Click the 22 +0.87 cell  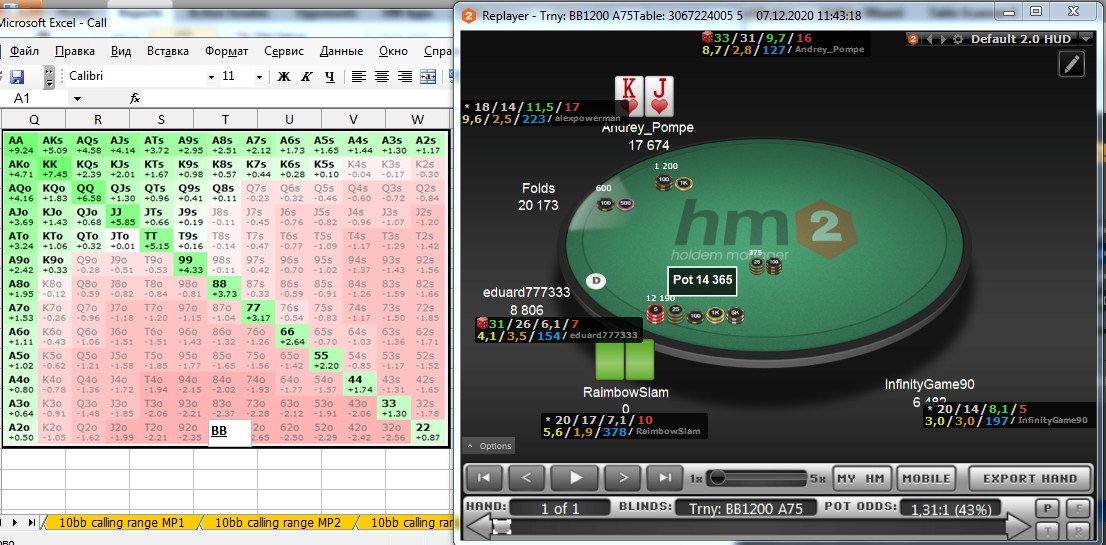tap(428, 432)
